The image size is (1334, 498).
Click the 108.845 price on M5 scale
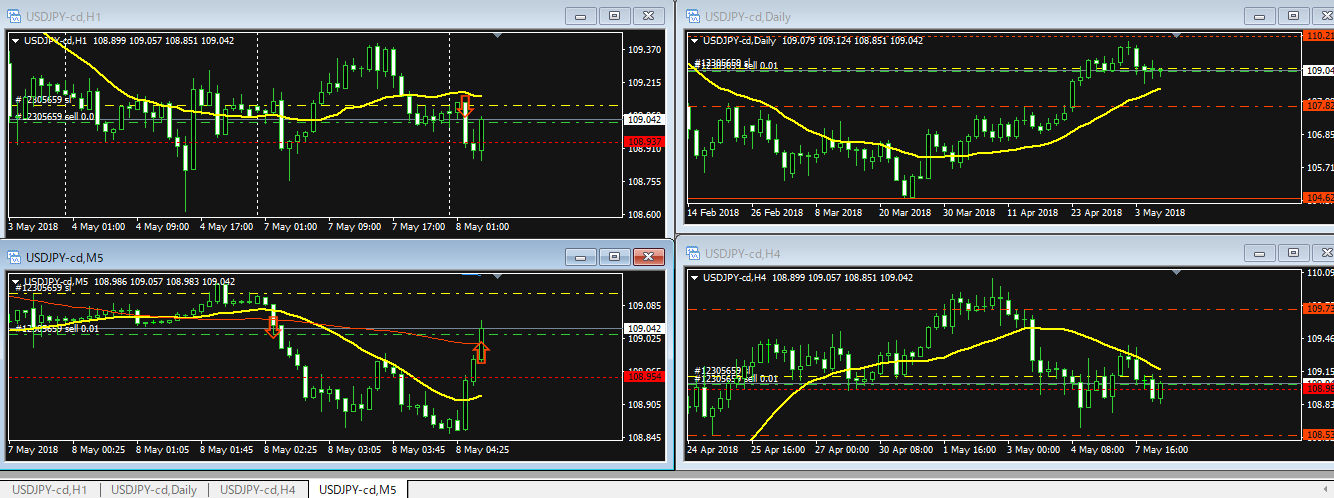pos(645,437)
